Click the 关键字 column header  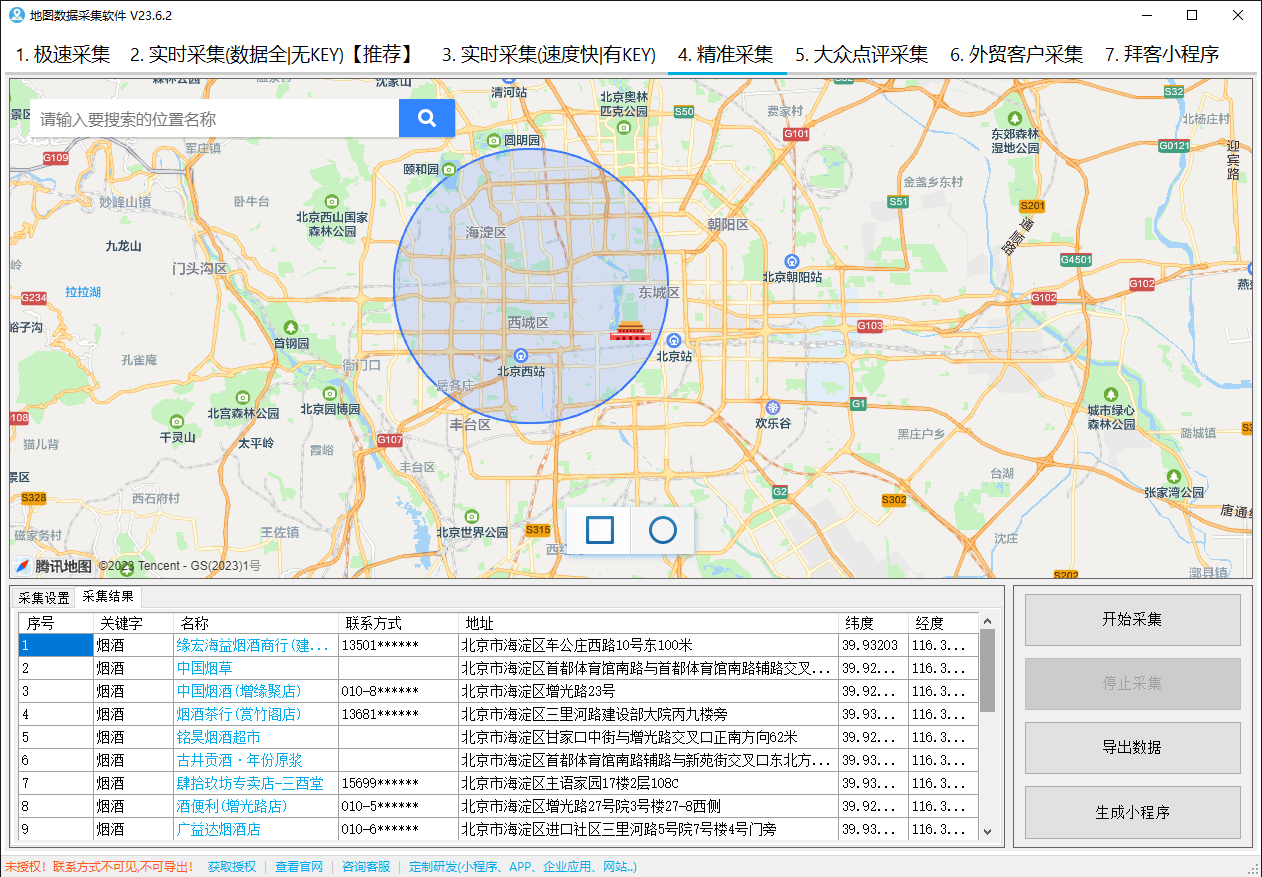[132, 623]
